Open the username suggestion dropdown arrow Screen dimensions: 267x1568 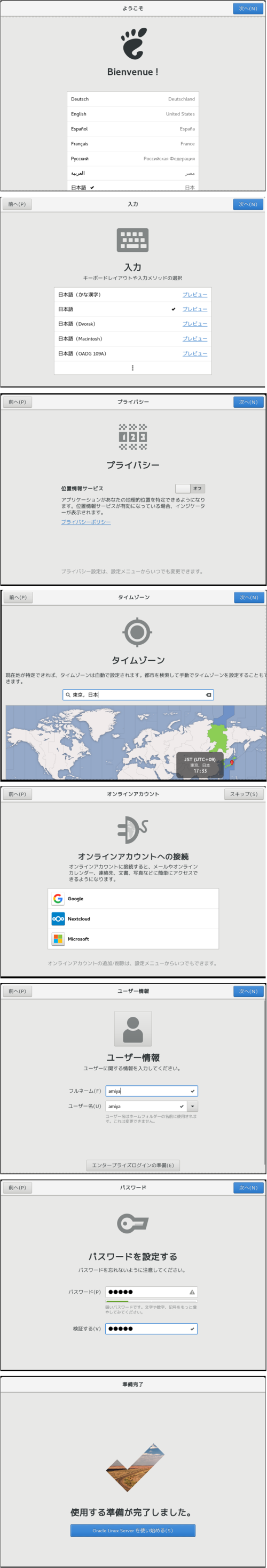(x=193, y=1106)
